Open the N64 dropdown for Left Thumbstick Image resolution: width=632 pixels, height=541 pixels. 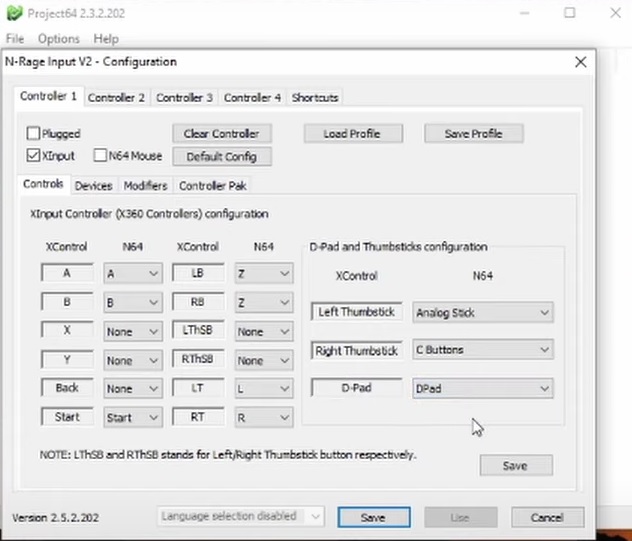click(482, 313)
